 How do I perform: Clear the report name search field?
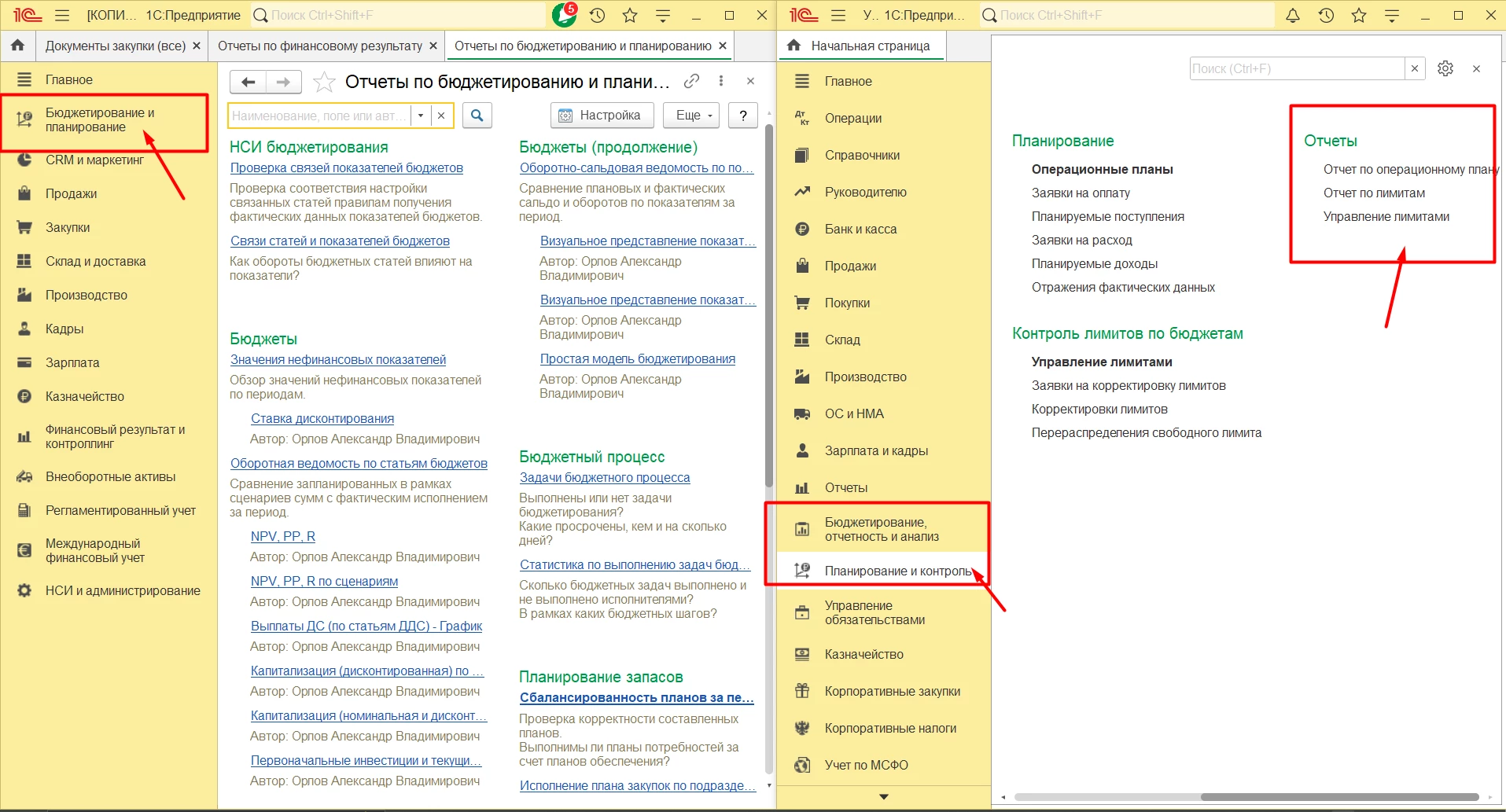click(x=441, y=116)
